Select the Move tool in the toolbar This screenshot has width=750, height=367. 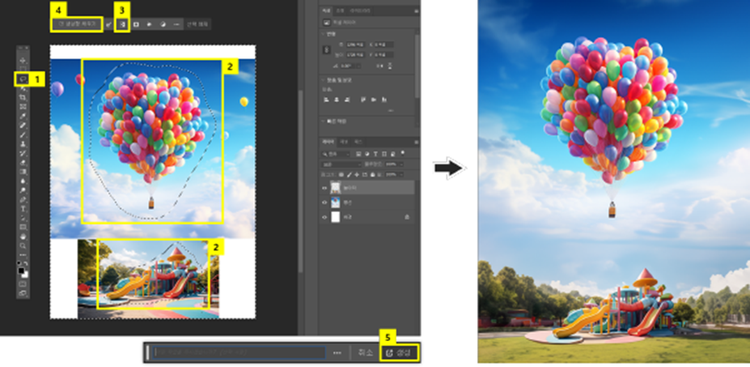click(x=23, y=60)
